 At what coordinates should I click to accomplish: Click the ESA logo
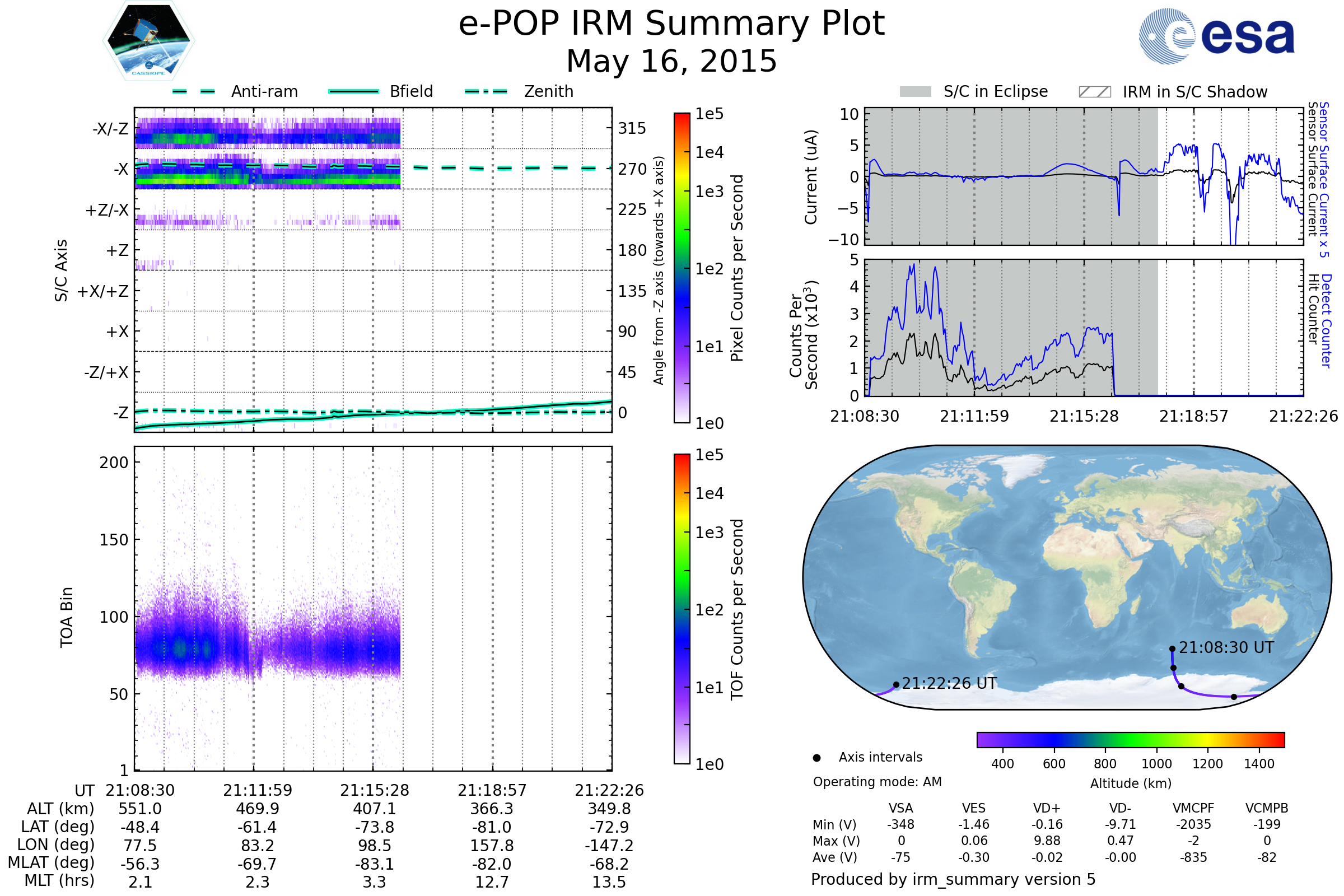(1217, 36)
